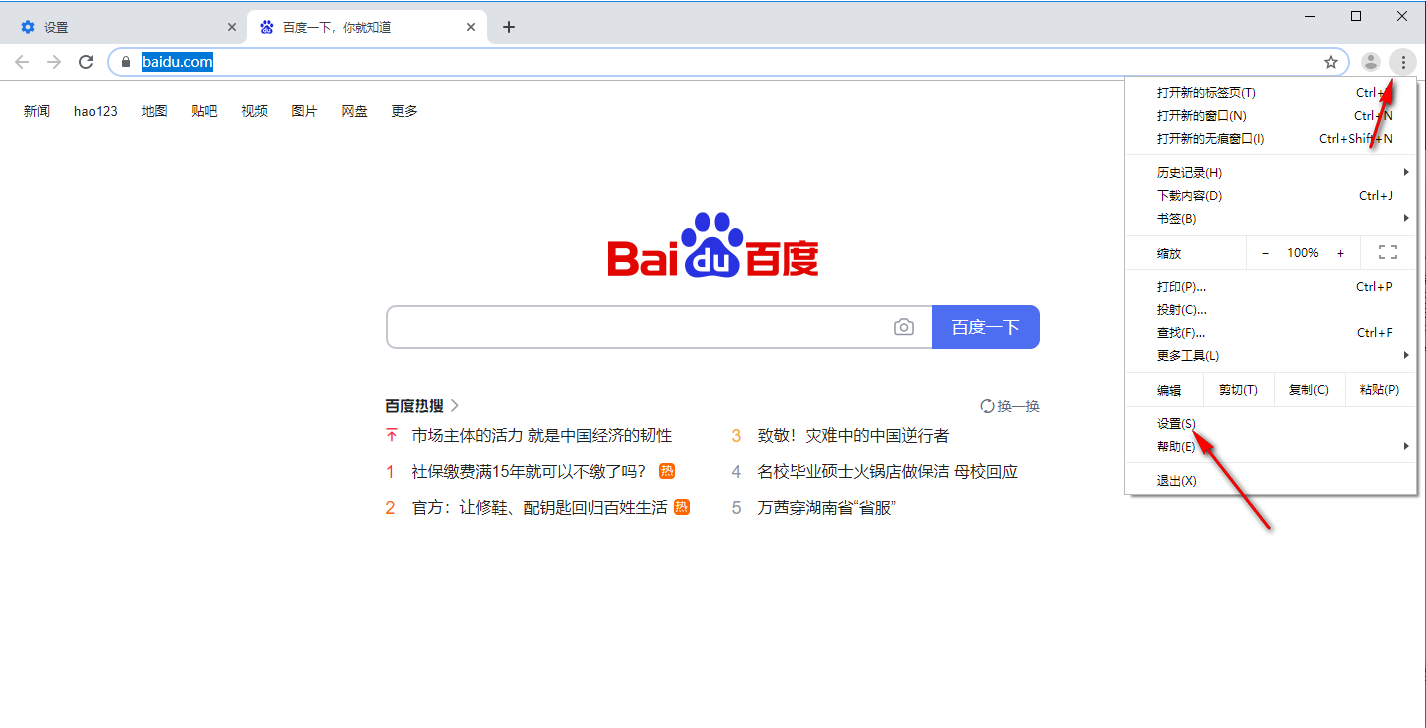Click the 编辑 label in menu
This screenshot has height=728, width=1426.
(x=1169, y=390)
